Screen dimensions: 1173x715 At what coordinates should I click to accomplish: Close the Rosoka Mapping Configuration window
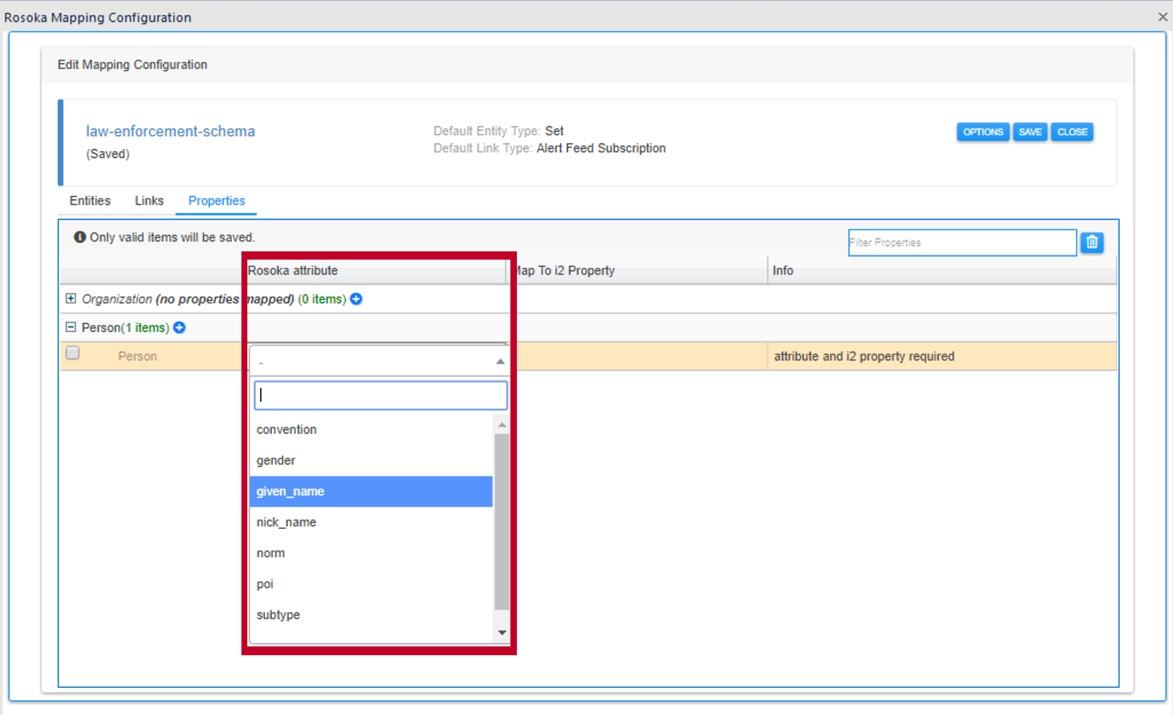[x=1163, y=16]
